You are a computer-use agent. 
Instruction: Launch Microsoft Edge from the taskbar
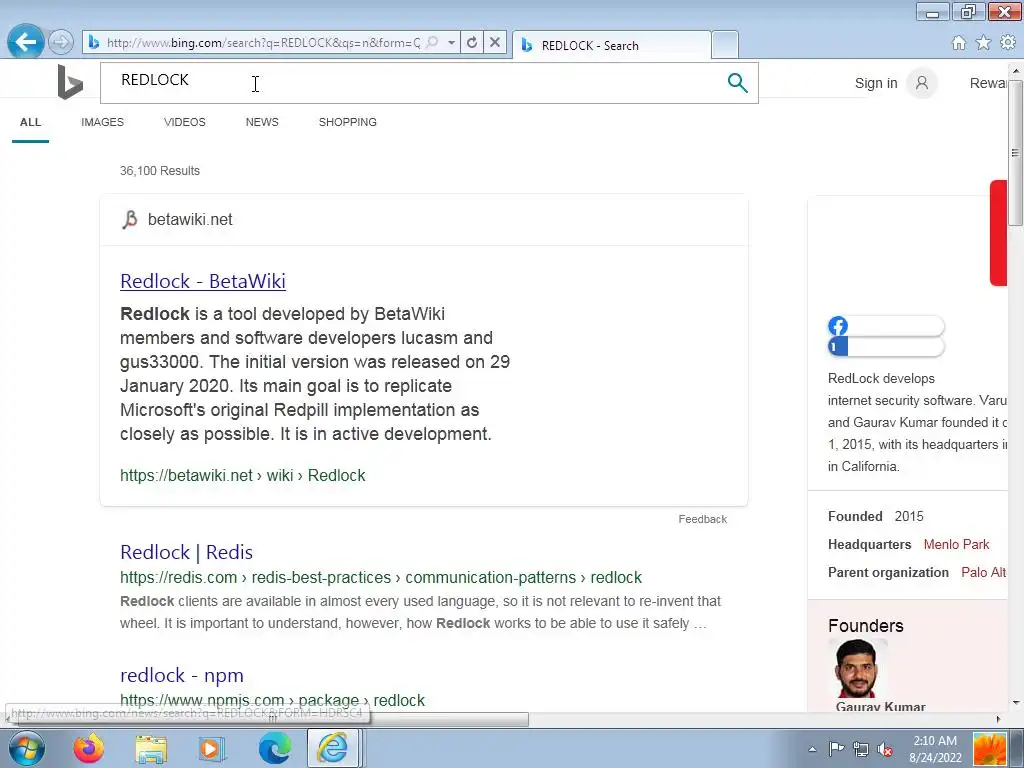[x=275, y=748]
